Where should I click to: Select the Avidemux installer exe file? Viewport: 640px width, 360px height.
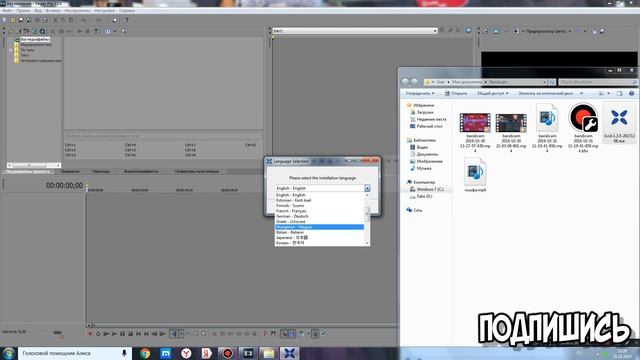(619, 122)
